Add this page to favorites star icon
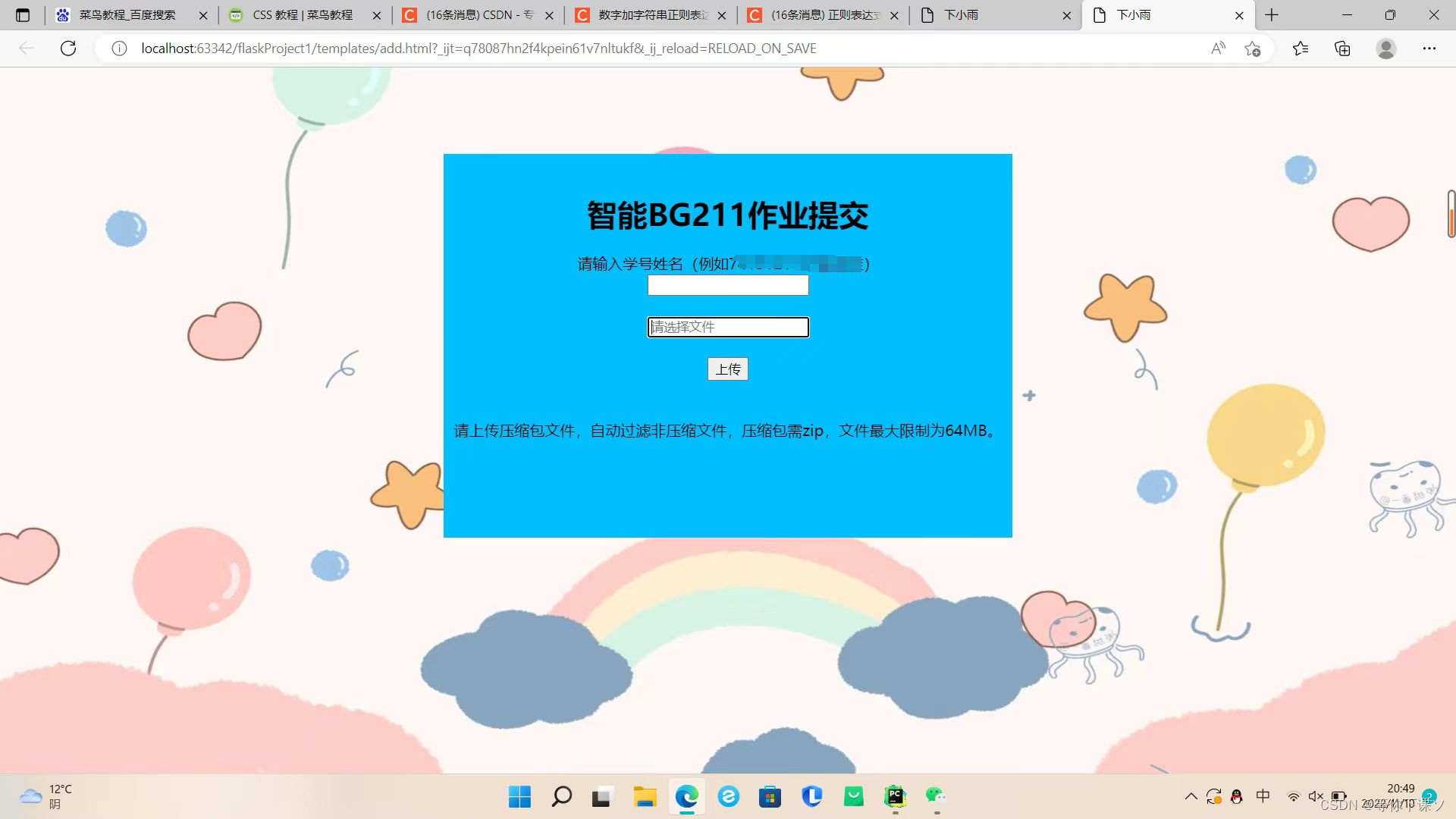The image size is (1456, 819). pos(1252,49)
